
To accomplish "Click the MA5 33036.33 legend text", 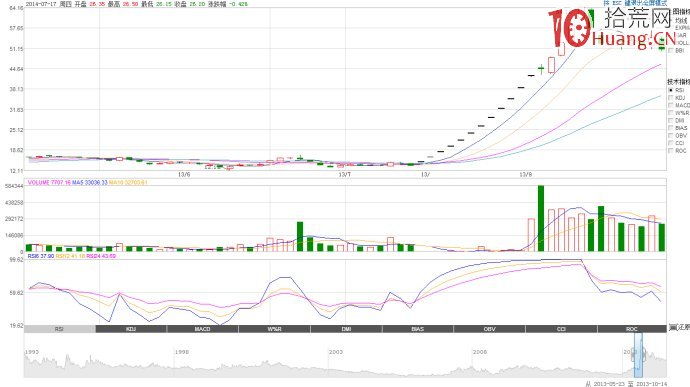I will click(90, 182).
